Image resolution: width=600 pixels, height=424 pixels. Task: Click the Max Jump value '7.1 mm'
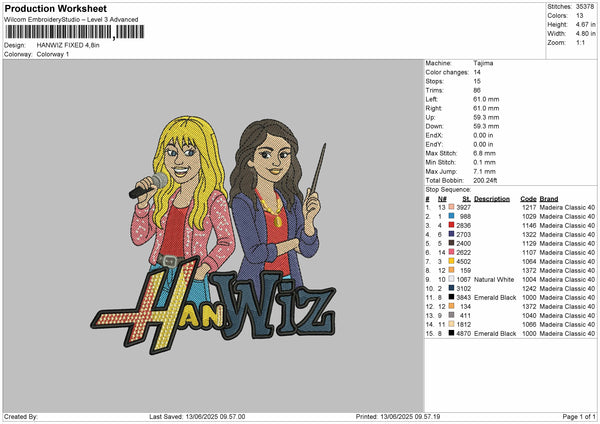click(x=484, y=171)
